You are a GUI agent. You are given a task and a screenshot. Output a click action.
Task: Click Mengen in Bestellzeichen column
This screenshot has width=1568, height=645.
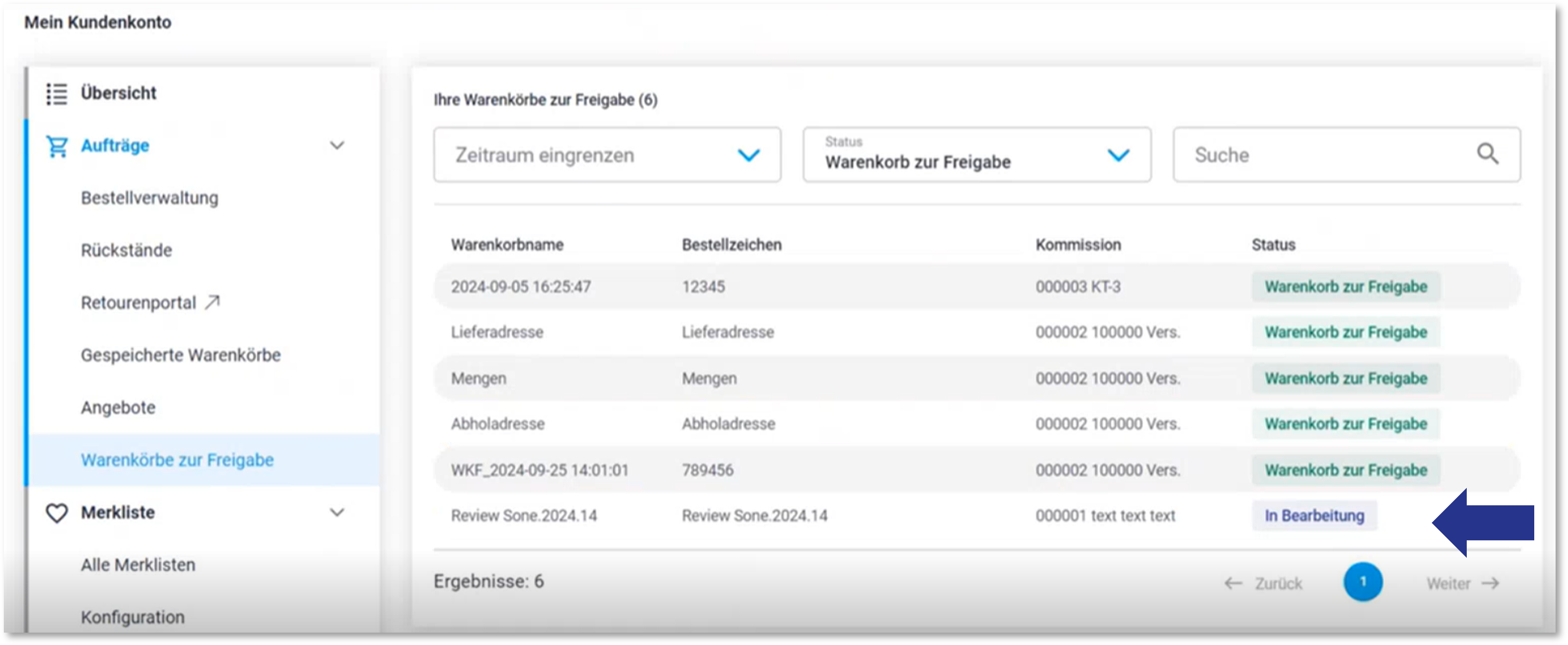709,379
